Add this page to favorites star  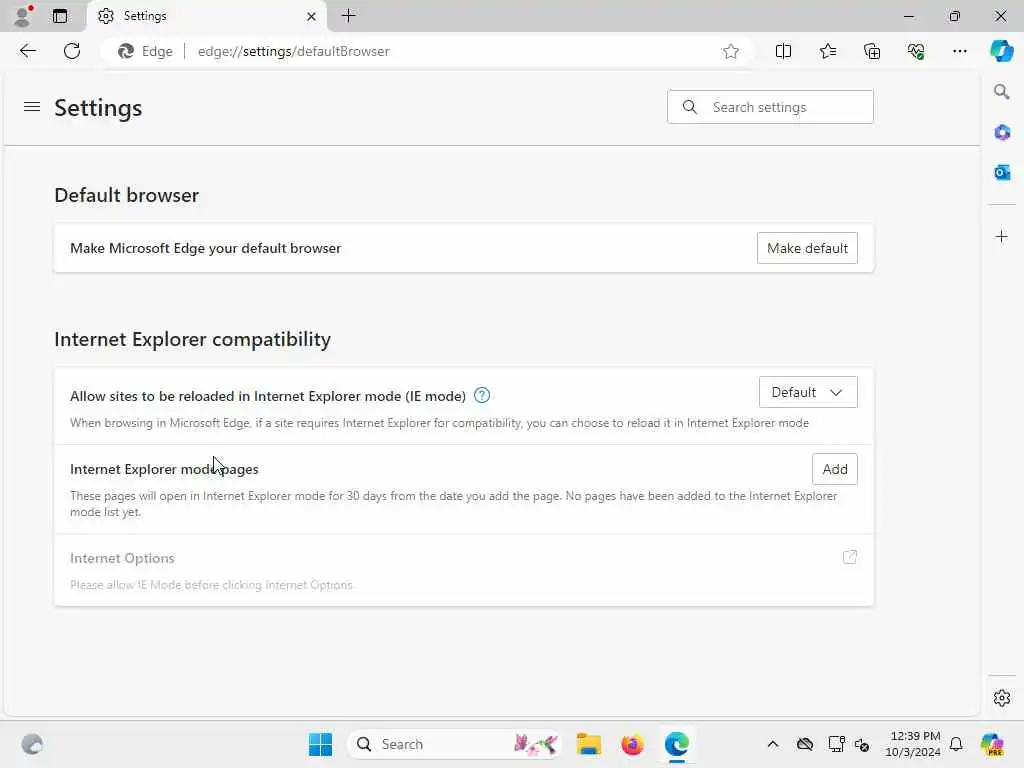[x=731, y=51]
